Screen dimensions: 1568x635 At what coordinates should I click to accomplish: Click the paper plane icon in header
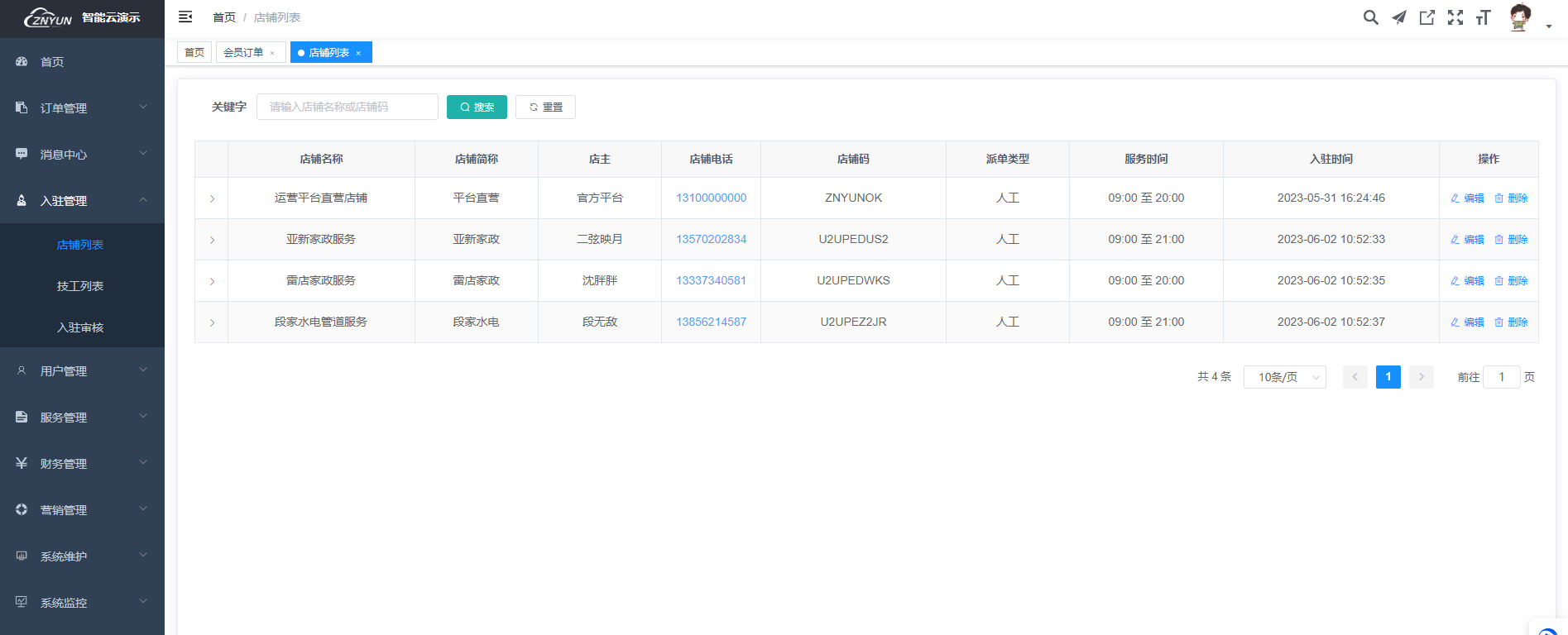1398,17
